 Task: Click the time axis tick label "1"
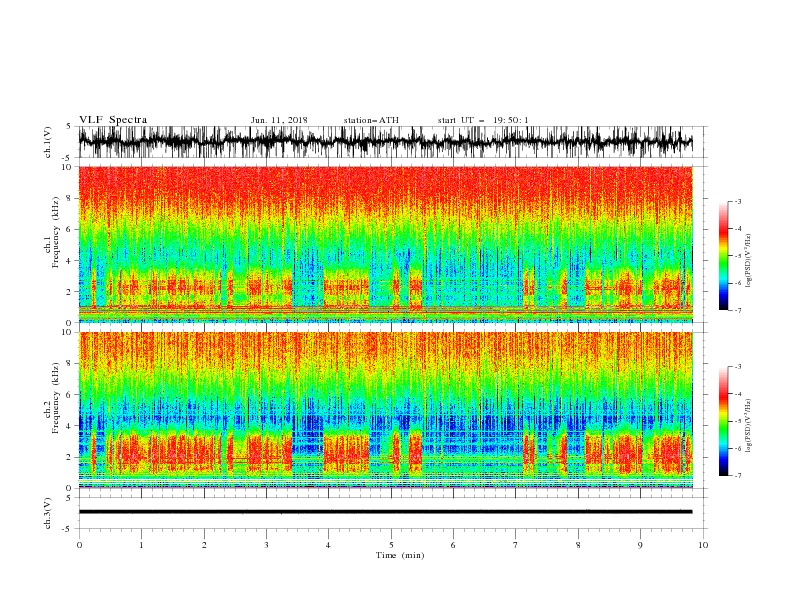[141, 545]
